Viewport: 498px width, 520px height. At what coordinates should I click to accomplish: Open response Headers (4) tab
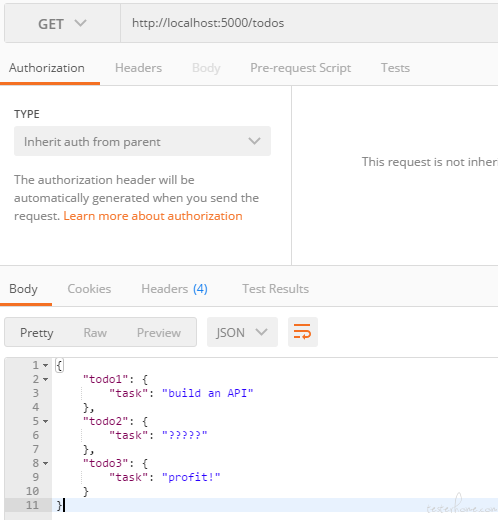174,289
